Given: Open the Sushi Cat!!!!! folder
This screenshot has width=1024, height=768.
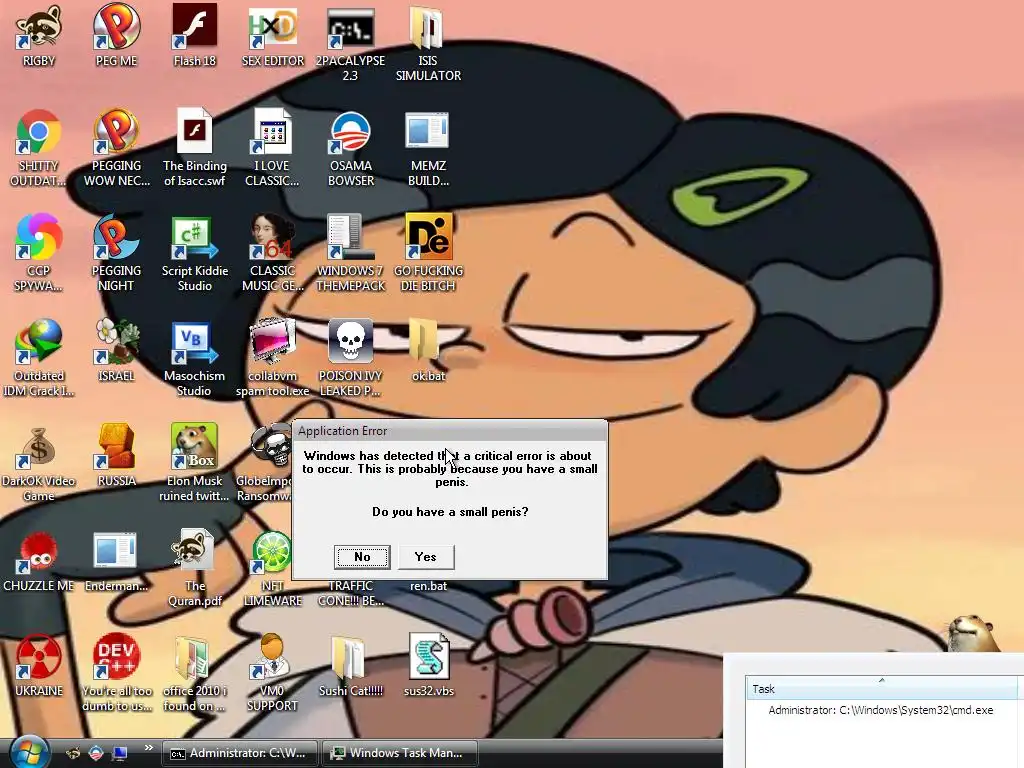Looking at the screenshot, I should point(351,666).
